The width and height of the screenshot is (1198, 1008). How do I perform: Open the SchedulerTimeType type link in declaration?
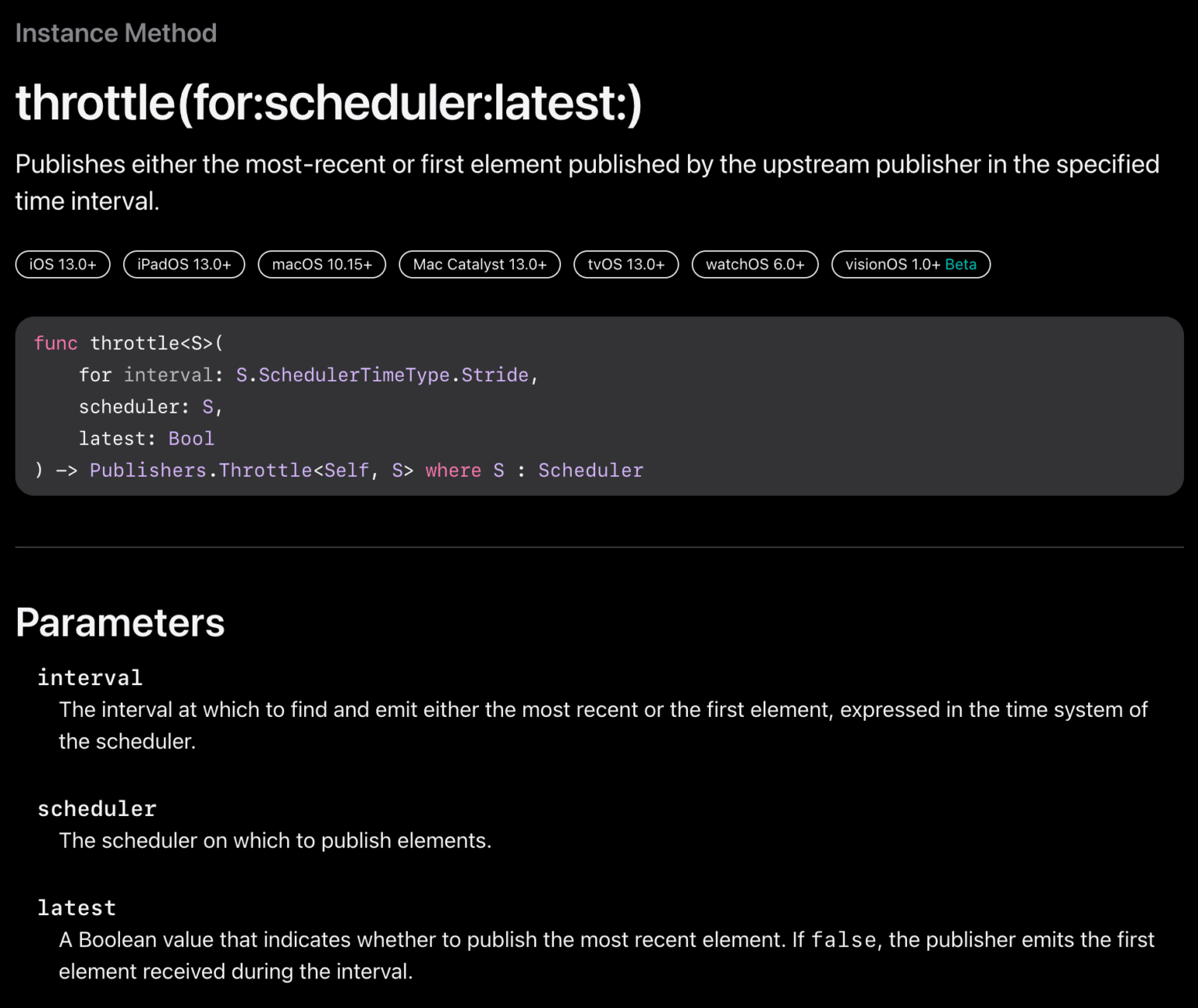[x=354, y=375]
